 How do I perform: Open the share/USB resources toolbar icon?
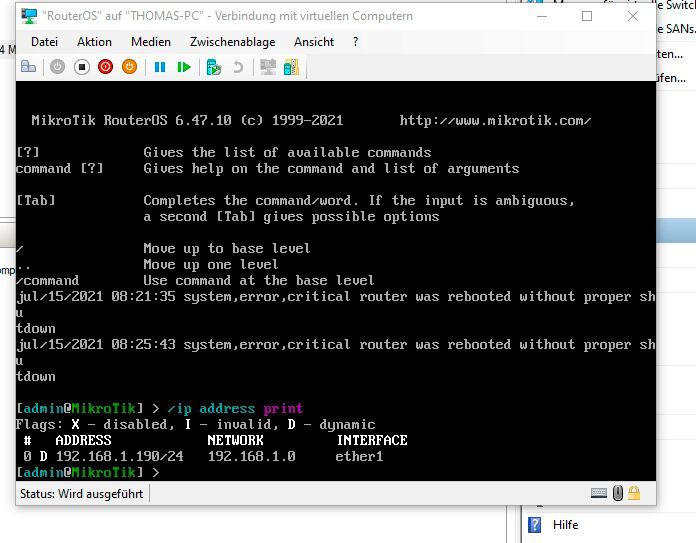pyautogui.click(x=292, y=67)
